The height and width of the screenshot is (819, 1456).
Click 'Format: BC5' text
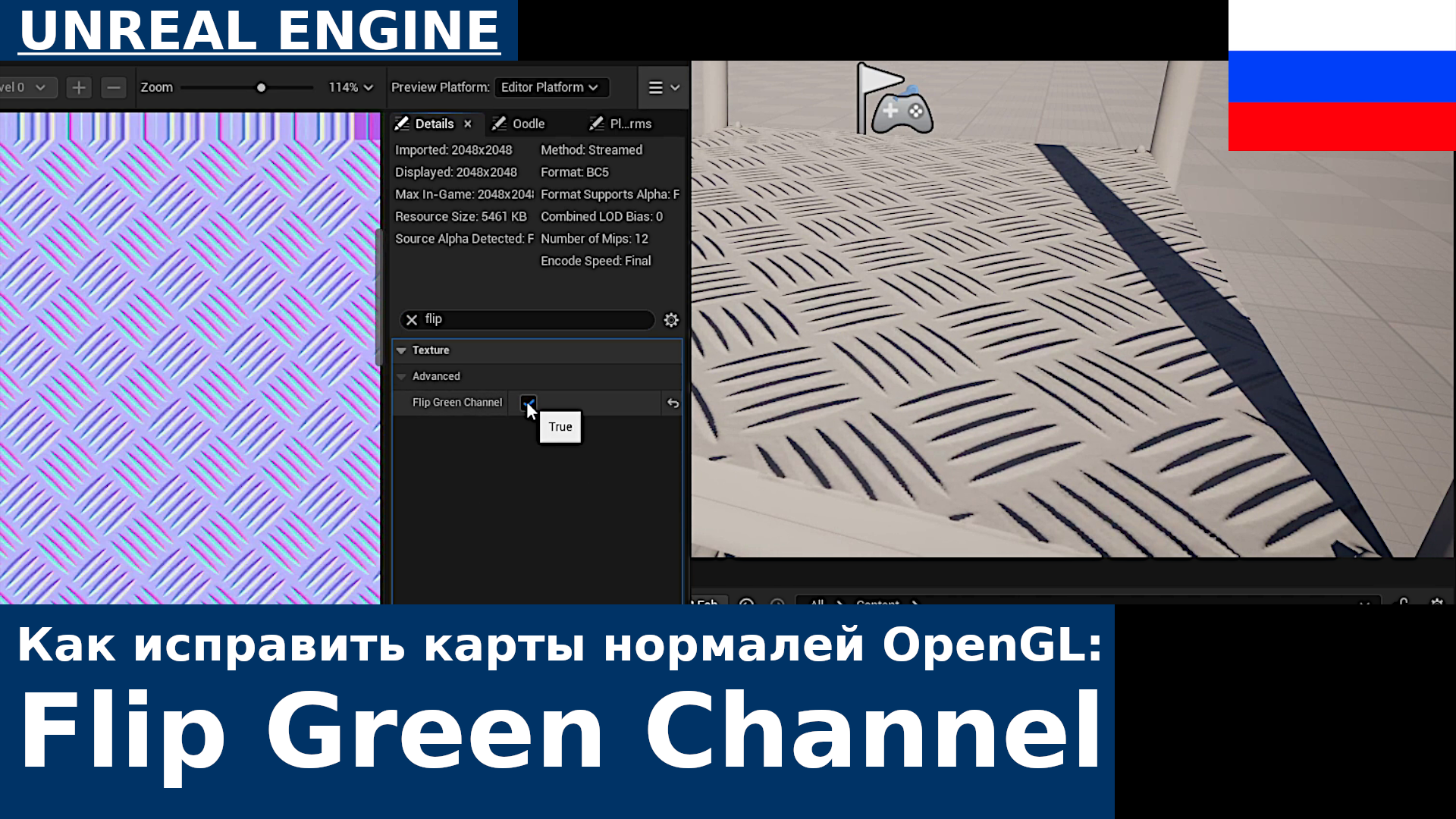(x=574, y=172)
